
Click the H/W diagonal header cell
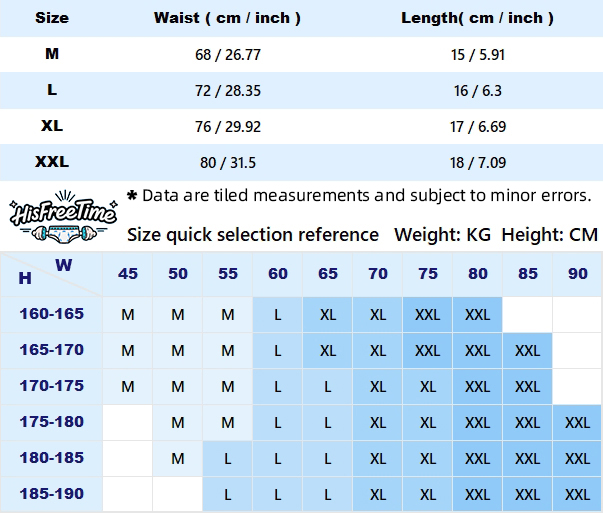(51, 274)
